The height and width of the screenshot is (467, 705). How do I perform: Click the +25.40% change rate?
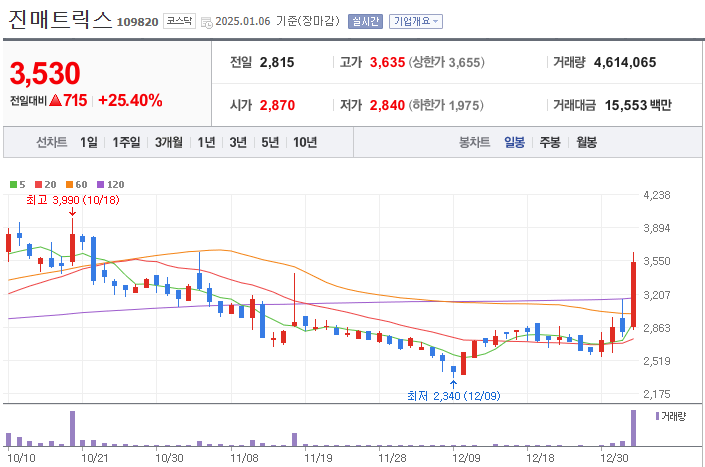click(x=130, y=100)
